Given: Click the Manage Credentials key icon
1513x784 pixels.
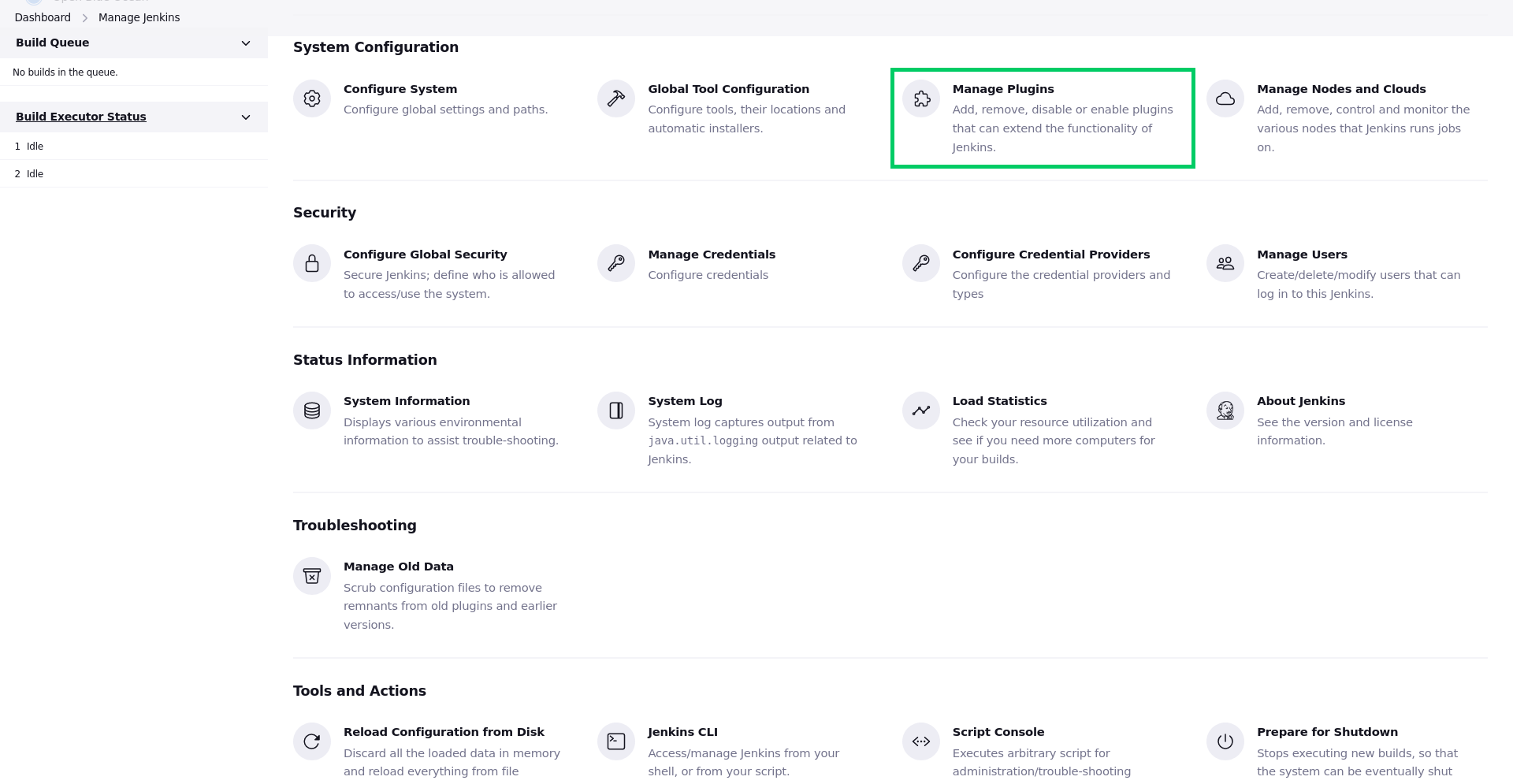Looking at the screenshot, I should 616,263.
